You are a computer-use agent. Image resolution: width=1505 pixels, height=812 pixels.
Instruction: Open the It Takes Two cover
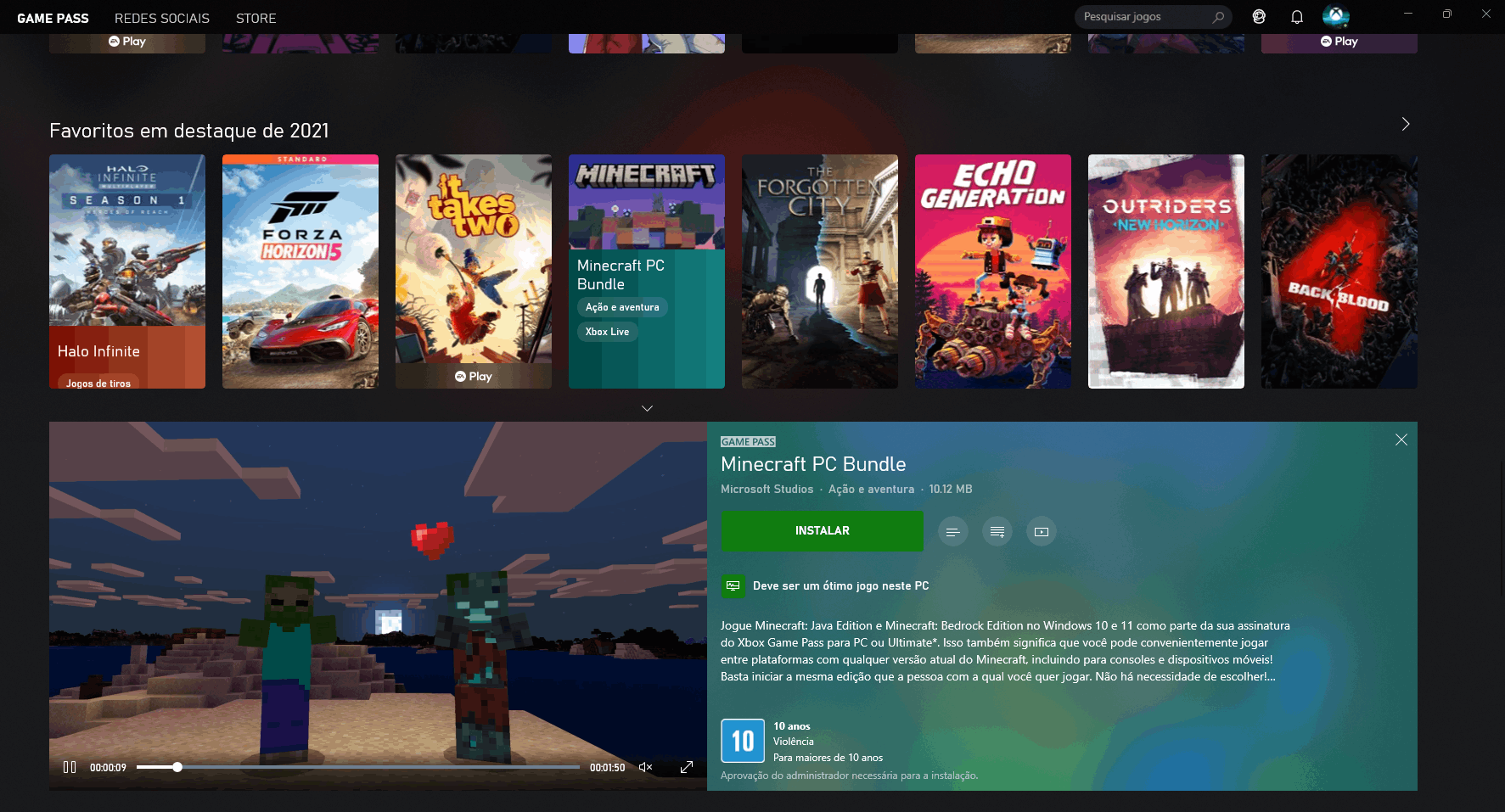point(474,272)
